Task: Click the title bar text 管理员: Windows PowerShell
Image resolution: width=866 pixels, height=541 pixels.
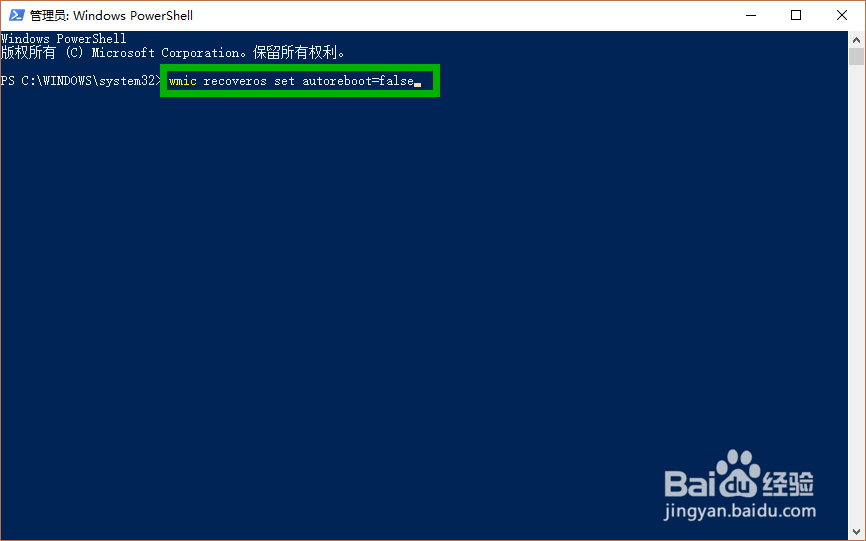Action: click(112, 15)
